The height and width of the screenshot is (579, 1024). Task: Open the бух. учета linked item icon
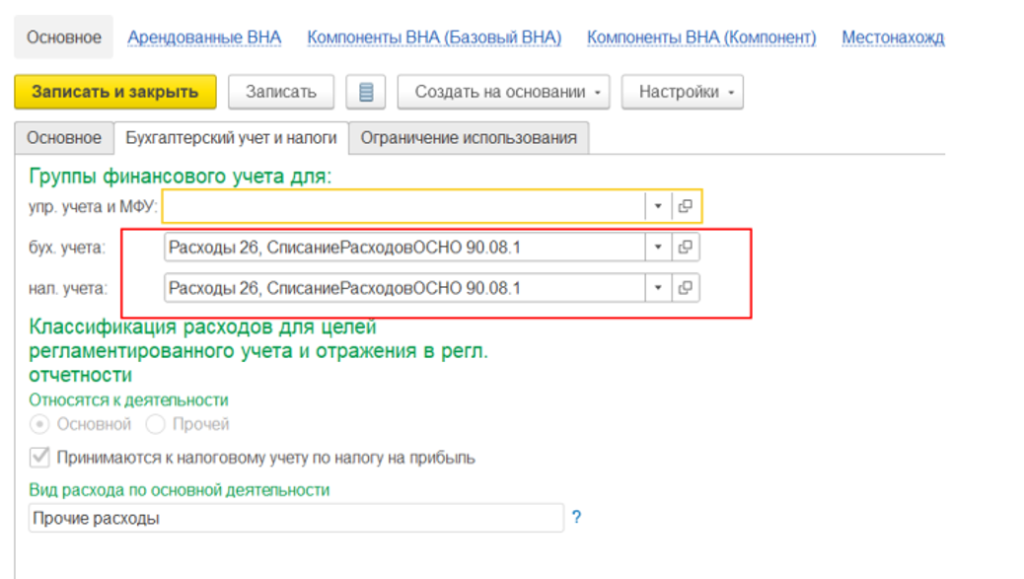point(685,247)
